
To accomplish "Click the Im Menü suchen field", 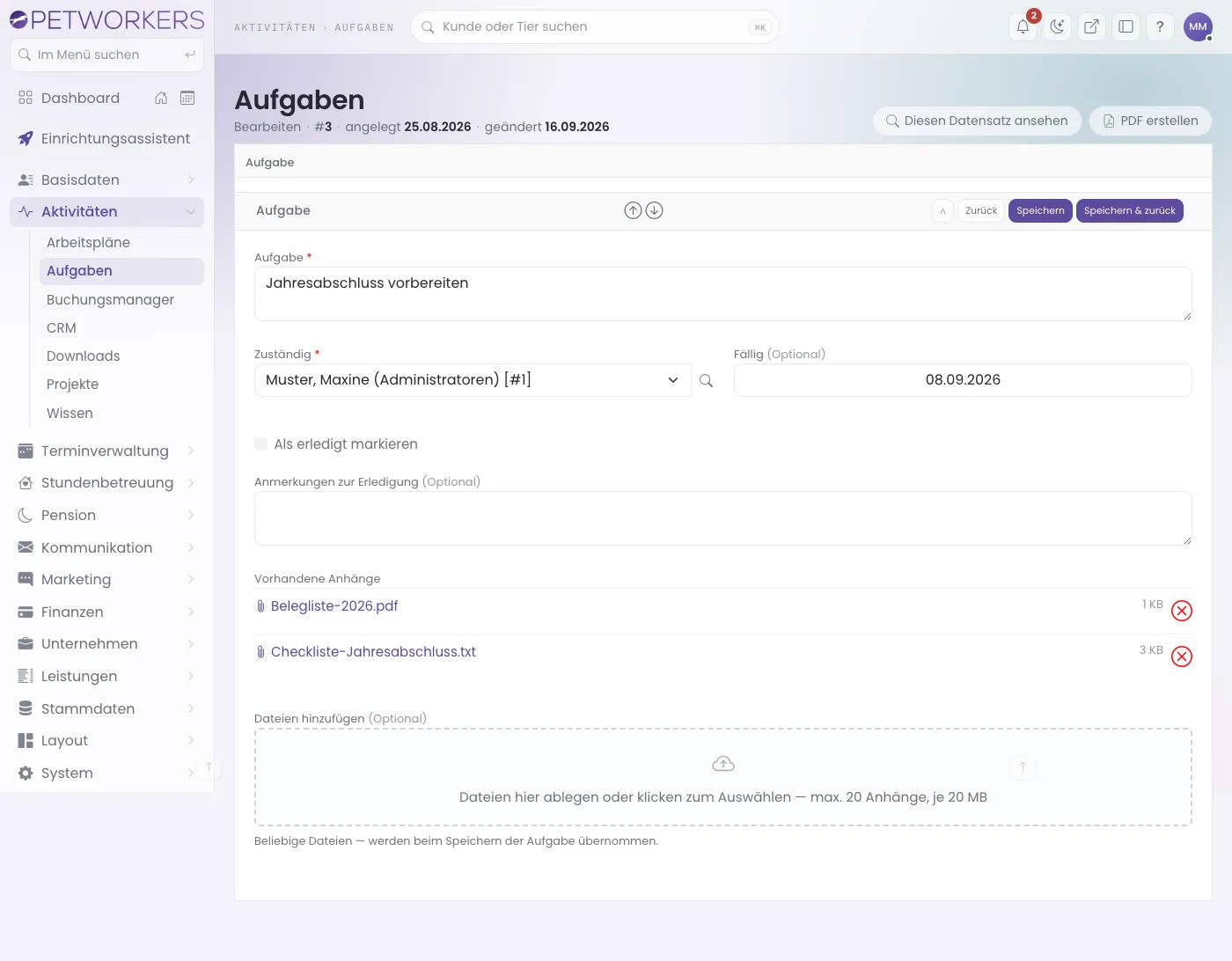I will (106, 55).
